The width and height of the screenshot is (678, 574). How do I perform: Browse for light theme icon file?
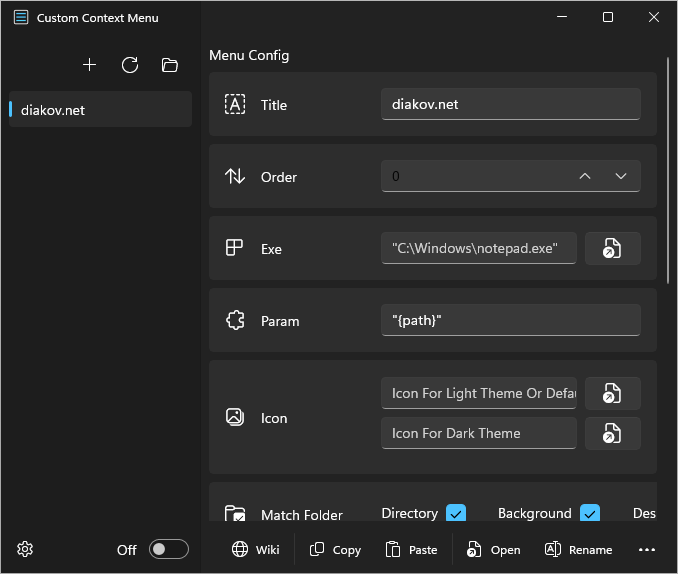click(x=612, y=394)
